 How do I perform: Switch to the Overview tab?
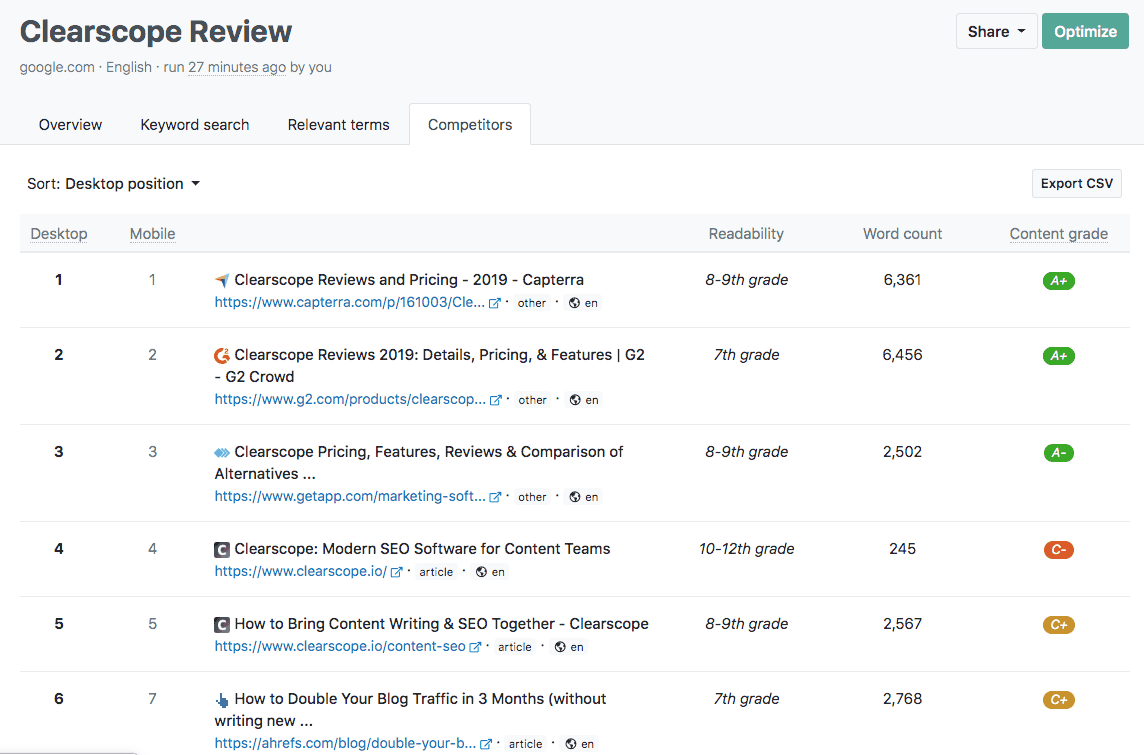(x=70, y=125)
